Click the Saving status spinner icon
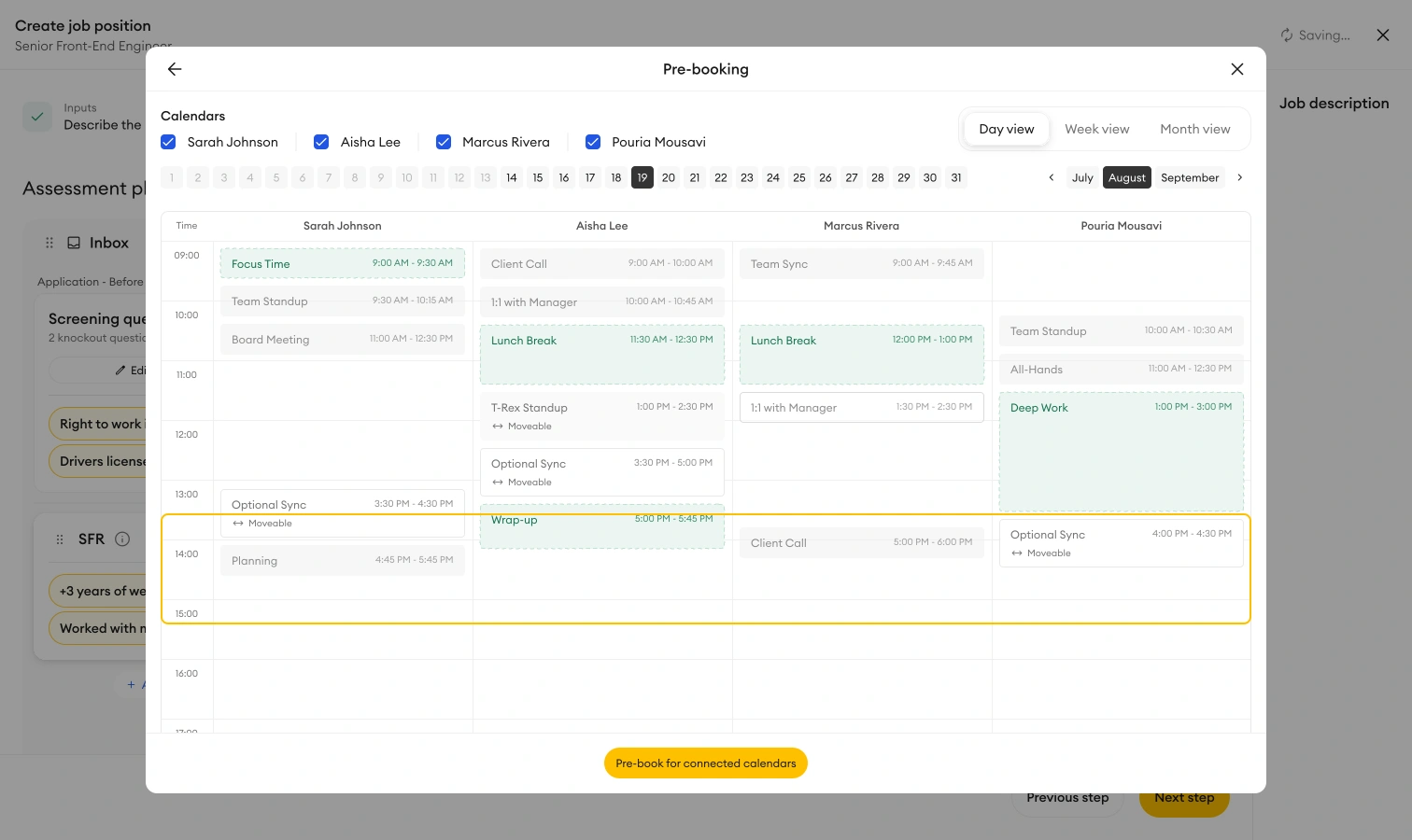The image size is (1412, 840). pos(1287,35)
